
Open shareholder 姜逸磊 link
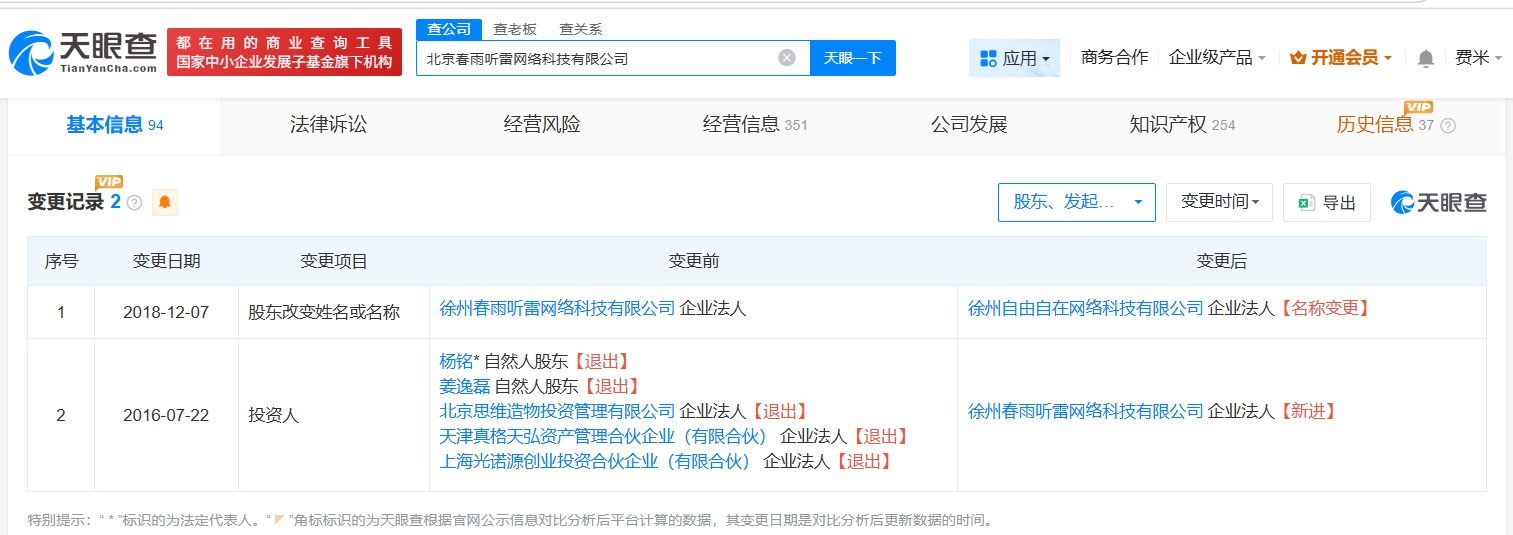[x=465, y=386]
